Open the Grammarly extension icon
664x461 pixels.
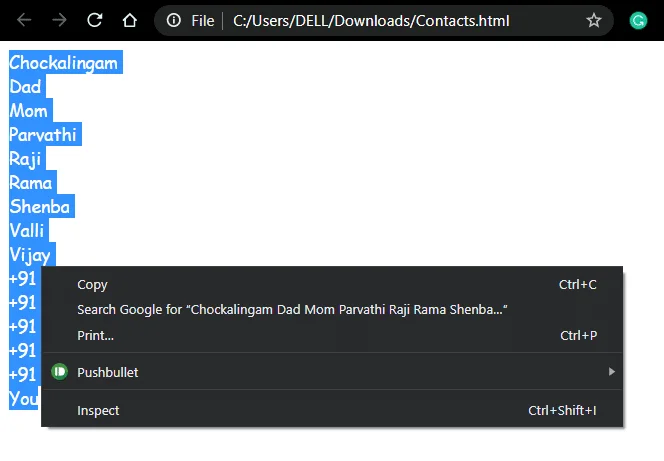[x=638, y=20]
